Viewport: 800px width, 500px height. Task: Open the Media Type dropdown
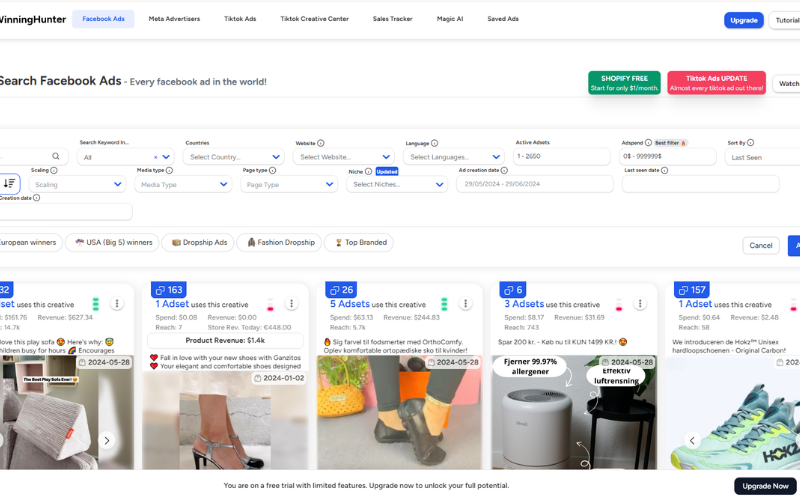pos(183,184)
